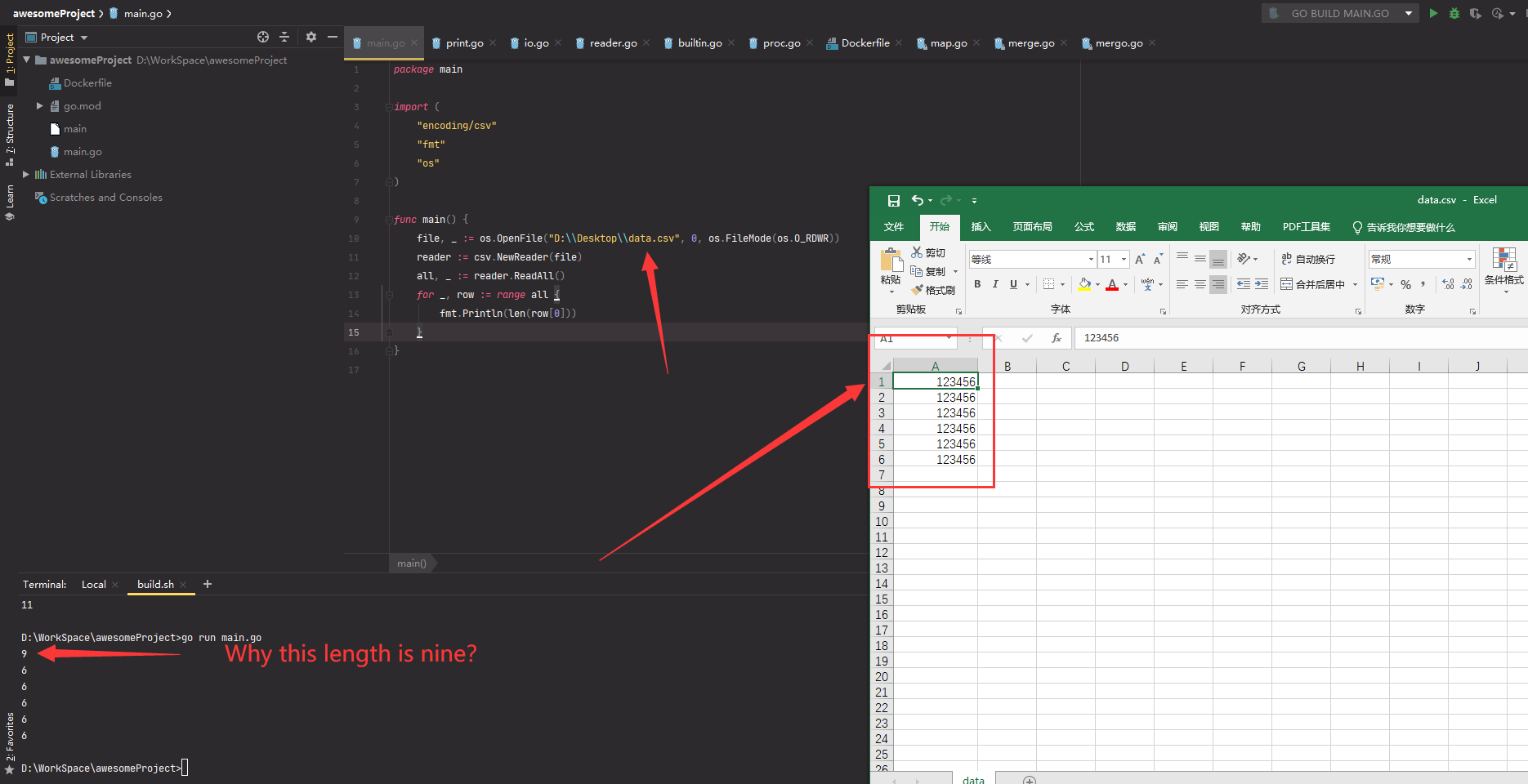Click the Name Box showing A1
1528x784 pixels.
[909, 338]
